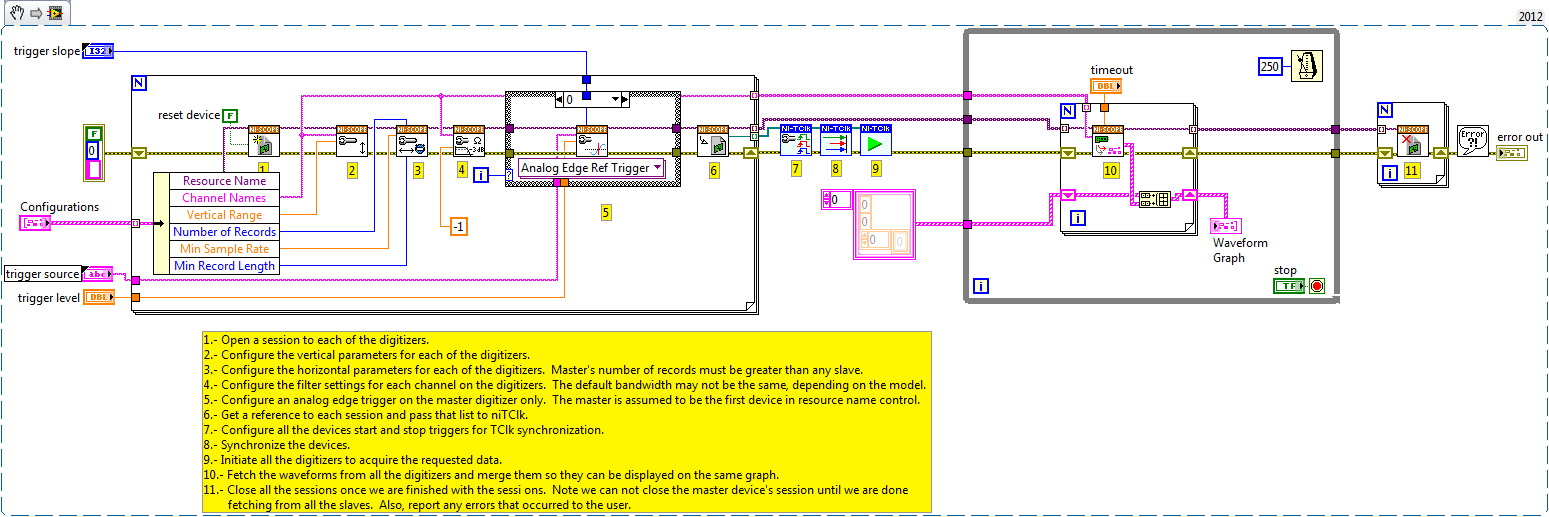
Task: Click the Wait (ms) metronome icon
Action: (1306, 65)
